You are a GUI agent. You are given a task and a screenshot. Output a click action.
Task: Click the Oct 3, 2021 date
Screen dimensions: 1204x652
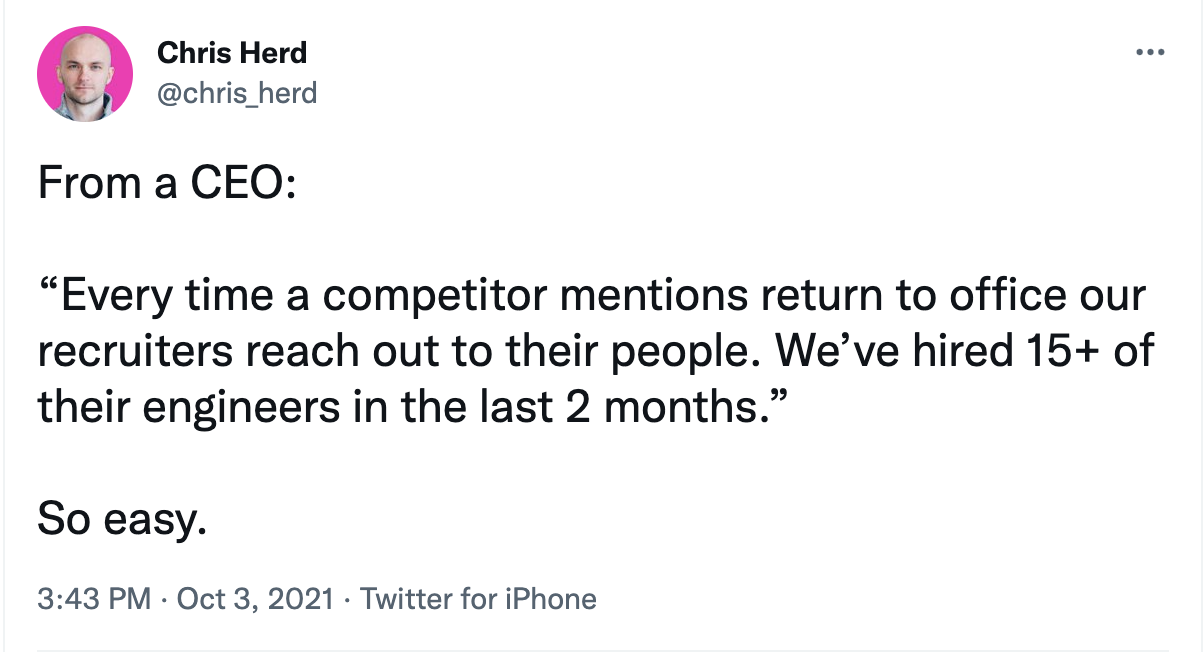tap(254, 599)
